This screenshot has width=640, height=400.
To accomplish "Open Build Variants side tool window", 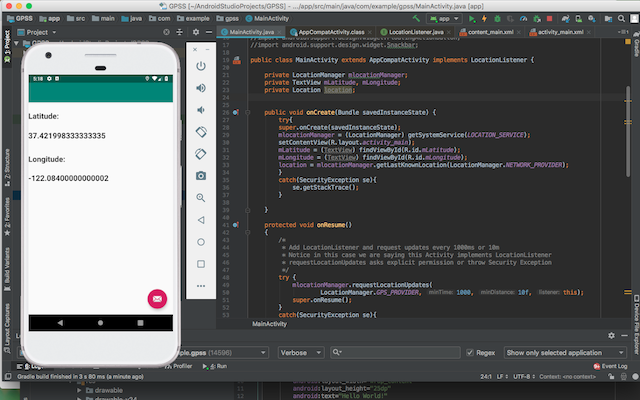I will 7,269.
